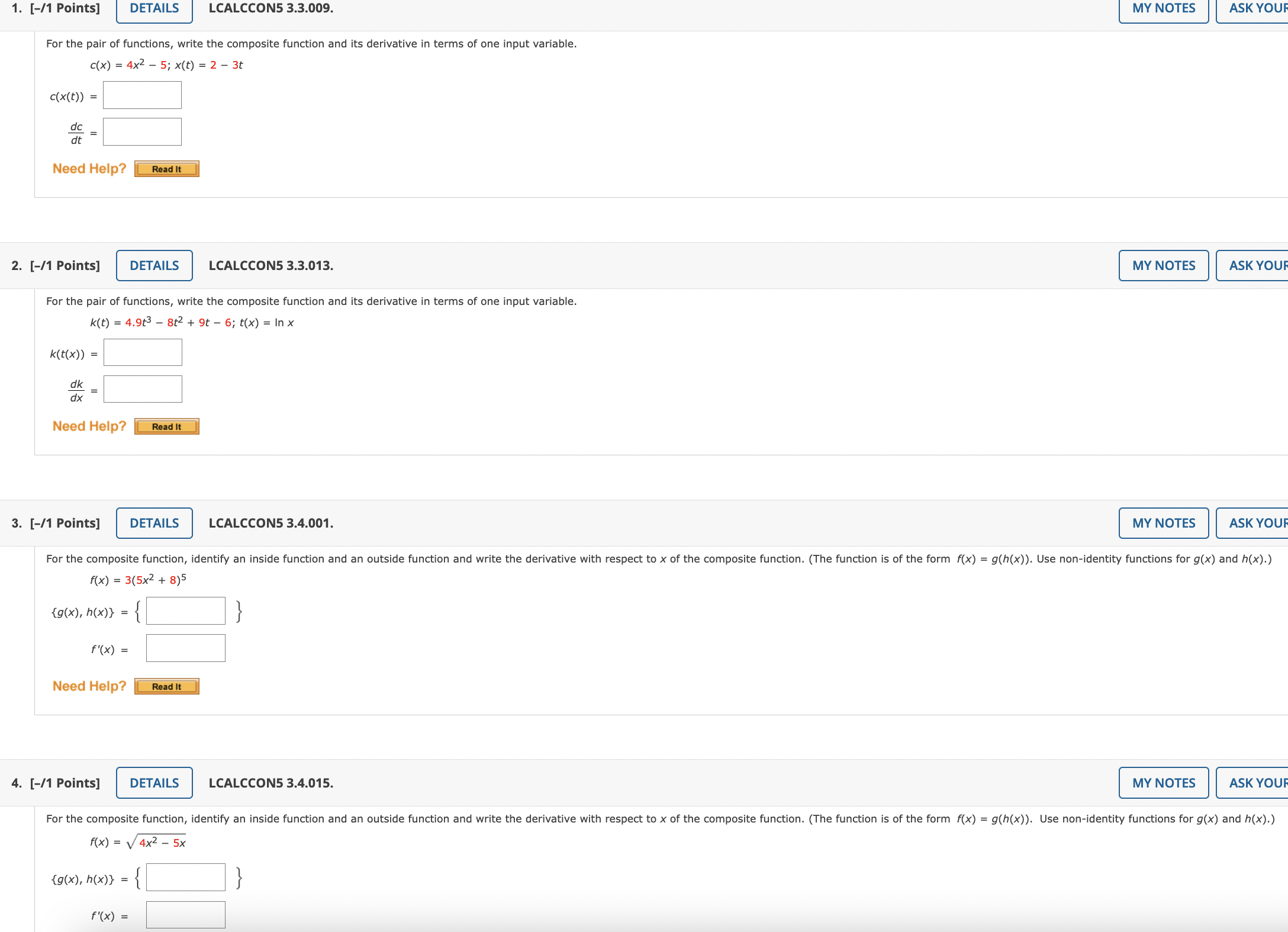1288x932 pixels.
Task: Click Ask Your Teacher in question 3
Action: click(1255, 523)
